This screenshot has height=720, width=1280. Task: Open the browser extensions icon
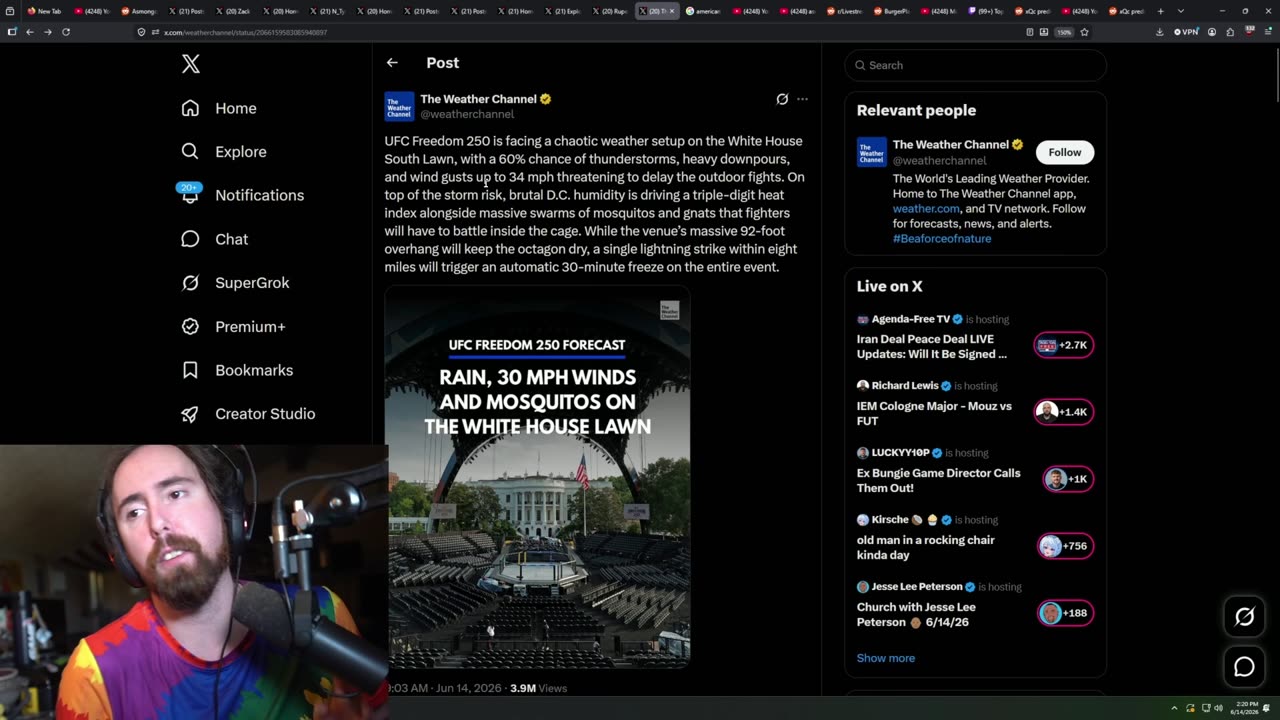click(1230, 32)
